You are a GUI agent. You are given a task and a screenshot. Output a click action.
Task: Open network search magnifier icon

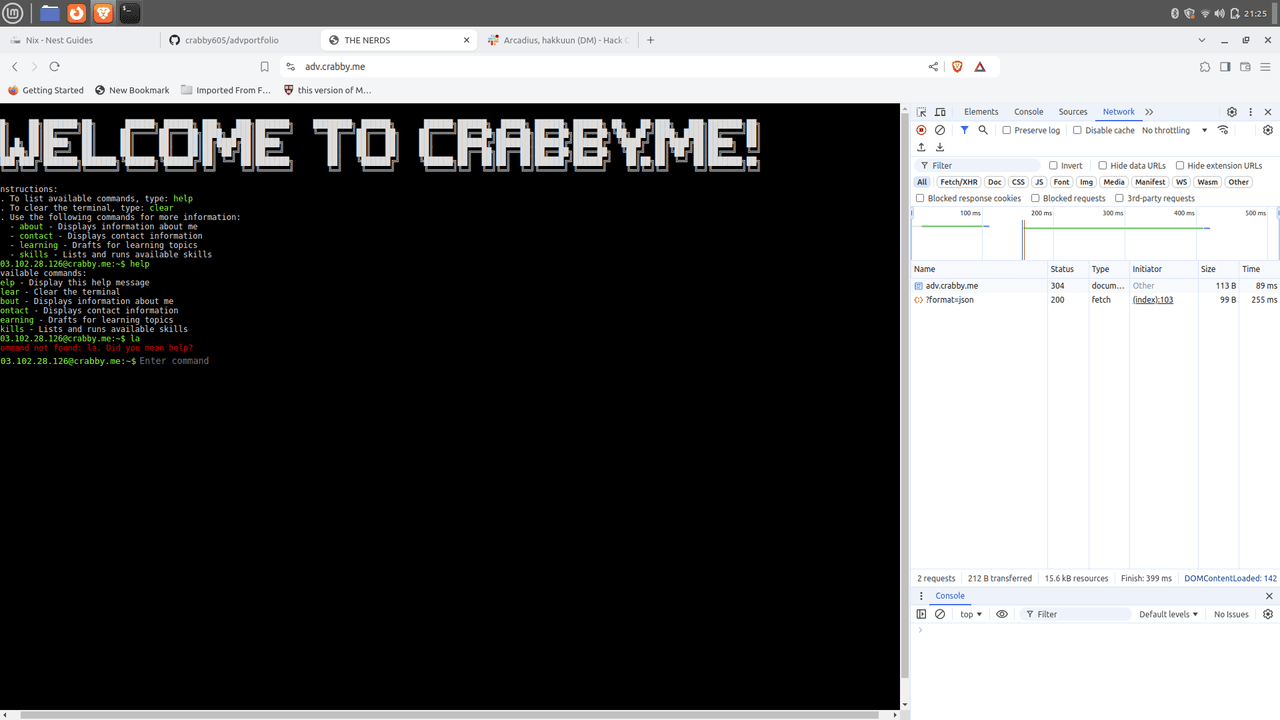pyautogui.click(x=983, y=130)
